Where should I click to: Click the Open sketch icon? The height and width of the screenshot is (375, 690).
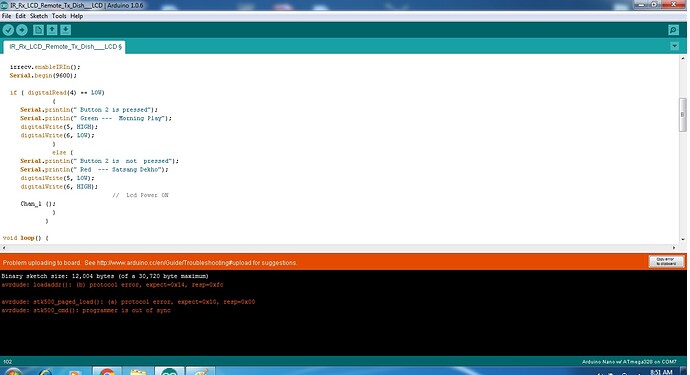pyautogui.click(x=52, y=30)
